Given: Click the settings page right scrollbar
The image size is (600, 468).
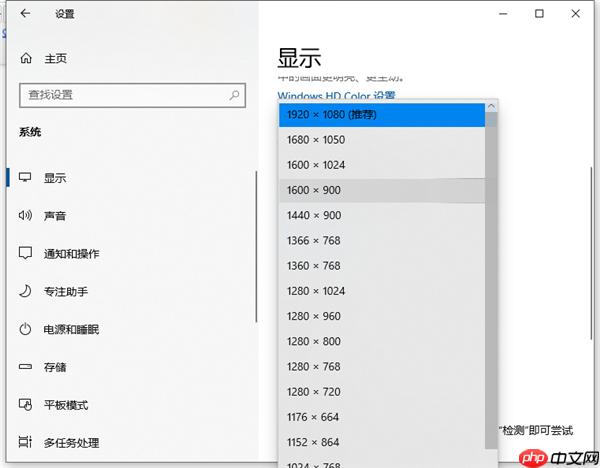Looking at the screenshot, I should click(592, 253).
